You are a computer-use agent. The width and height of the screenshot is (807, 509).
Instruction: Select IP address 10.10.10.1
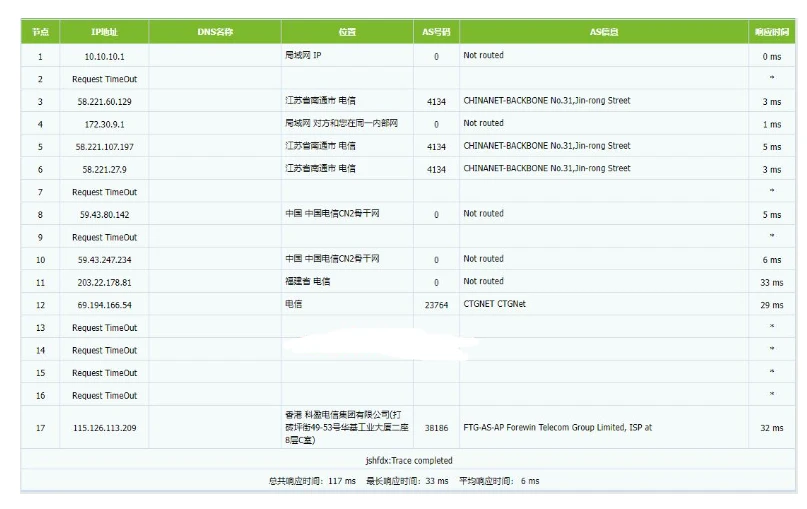[x=104, y=56]
